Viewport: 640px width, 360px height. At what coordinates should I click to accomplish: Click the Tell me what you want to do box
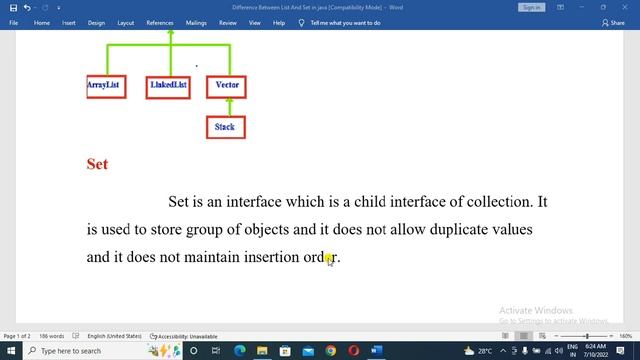click(x=345, y=23)
